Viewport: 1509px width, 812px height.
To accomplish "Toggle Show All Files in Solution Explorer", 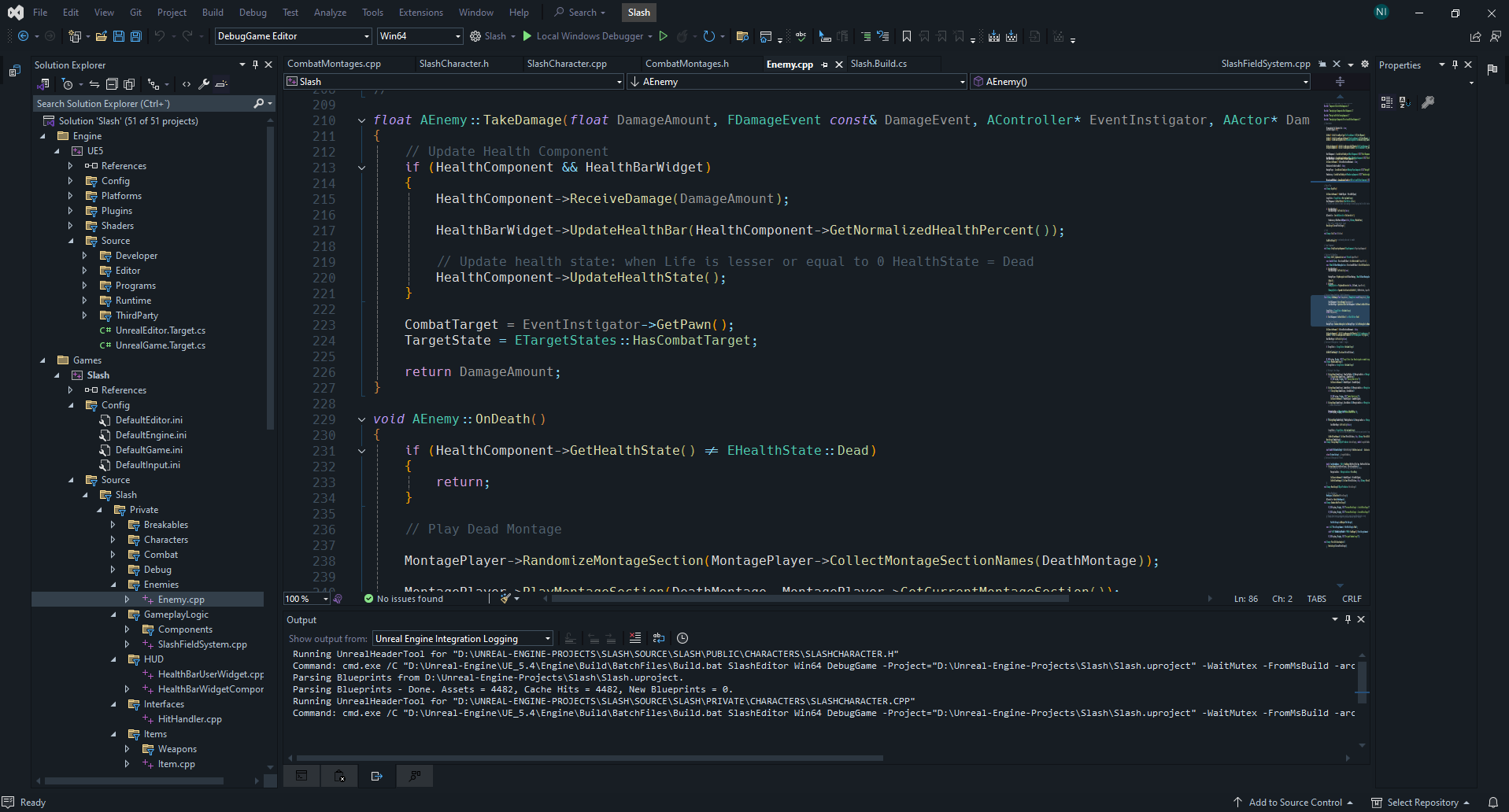I will [129, 84].
